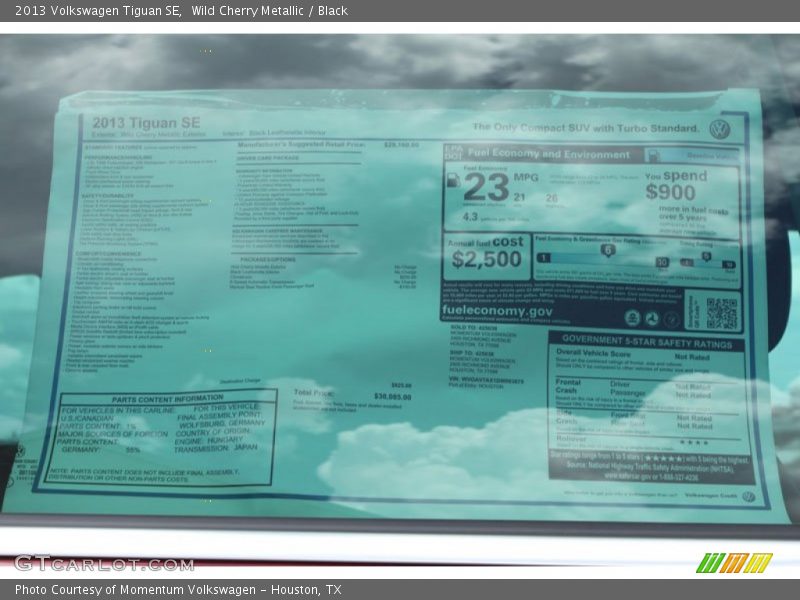
Task: Click 'TRANSMISSION: JAPAN' line
Action: (216, 449)
